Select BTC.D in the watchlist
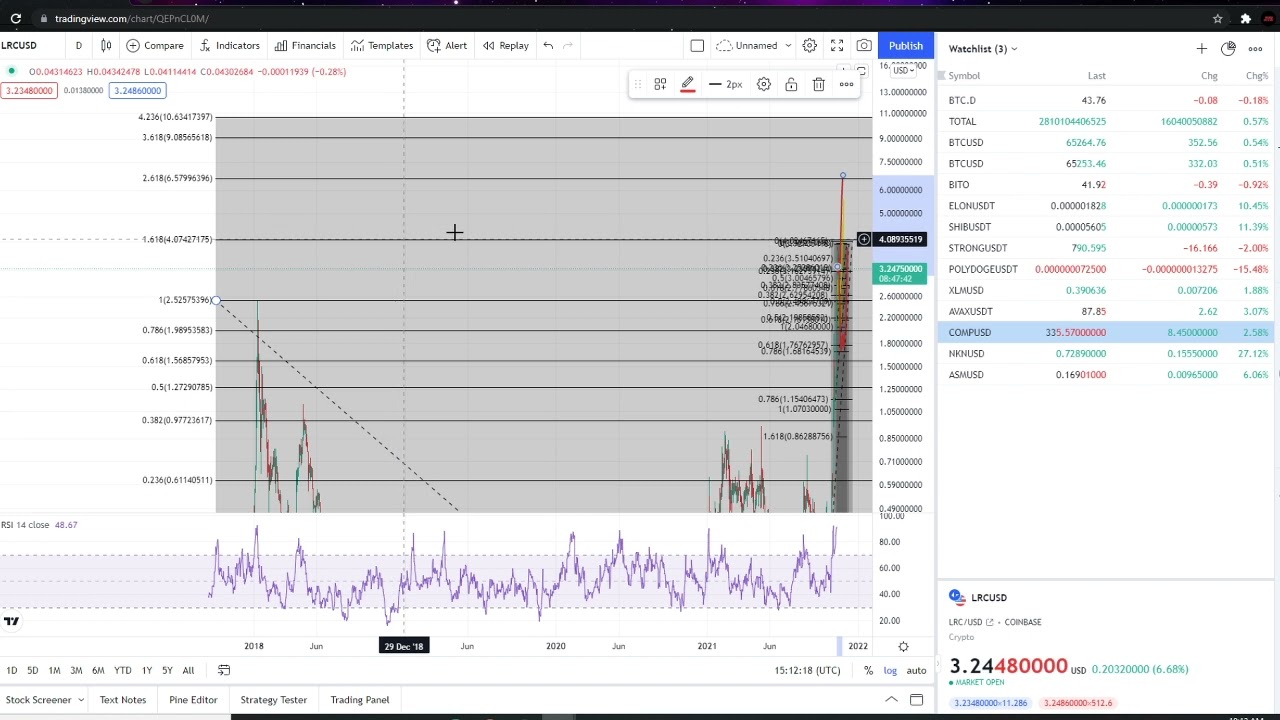The height and width of the screenshot is (720, 1280). 1106,100
